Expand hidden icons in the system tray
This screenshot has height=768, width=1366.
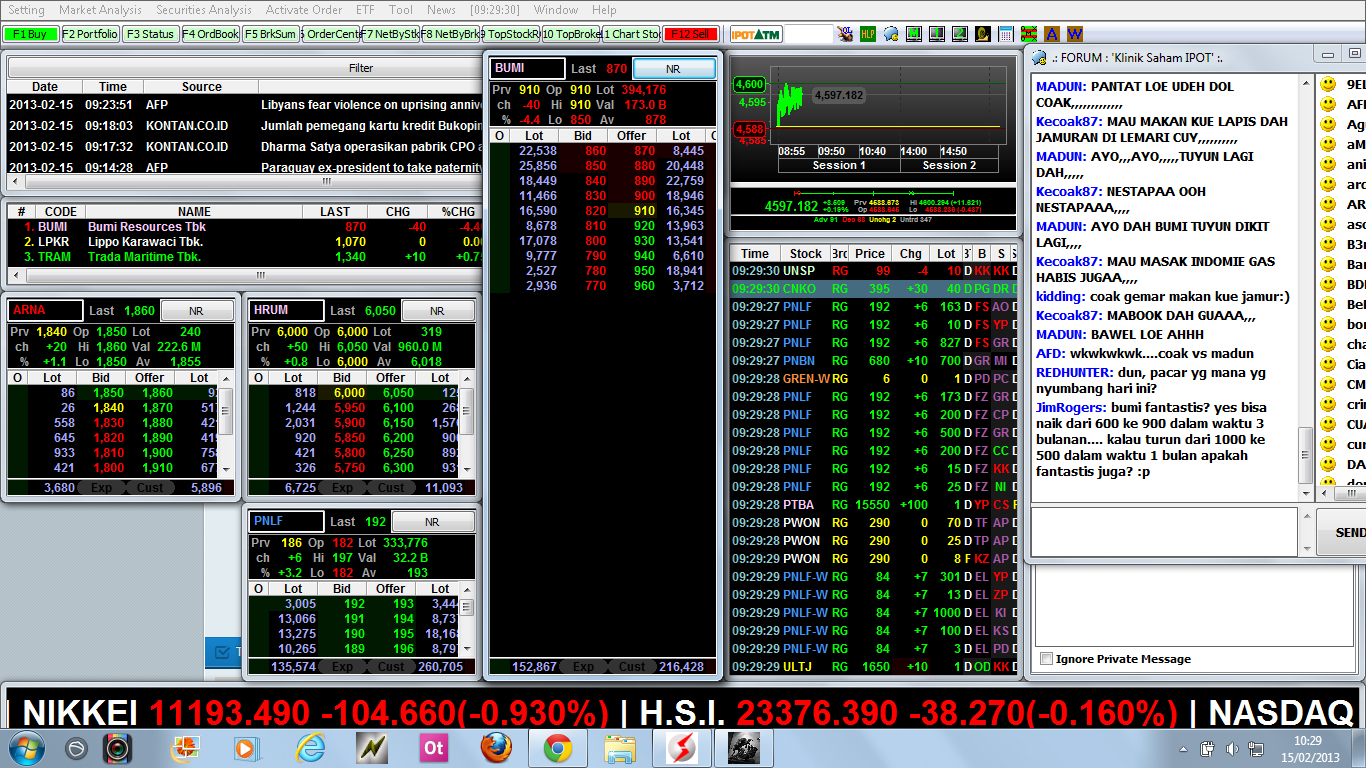[1183, 747]
